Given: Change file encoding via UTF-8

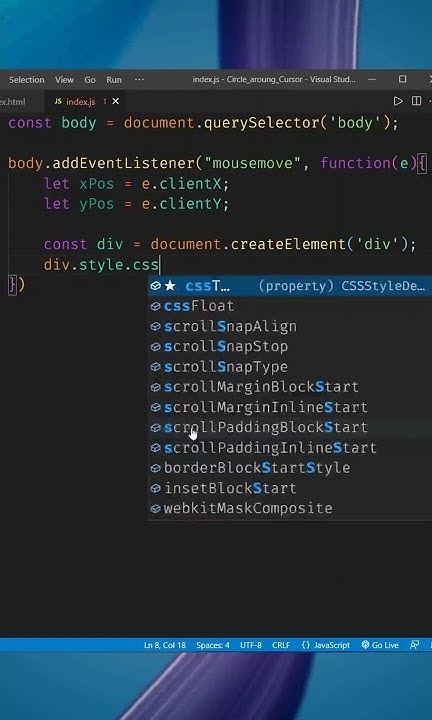Looking at the screenshot, I should click(251, 645).
